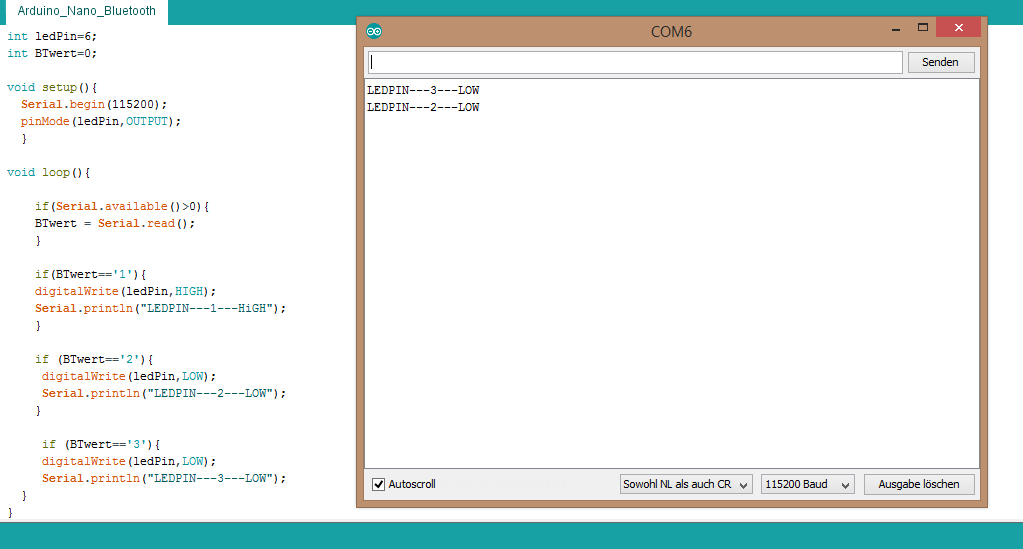1023x549 pixels.
Task: Click the 'int ledPin=6;' code line
Action: tap(52, 37)
